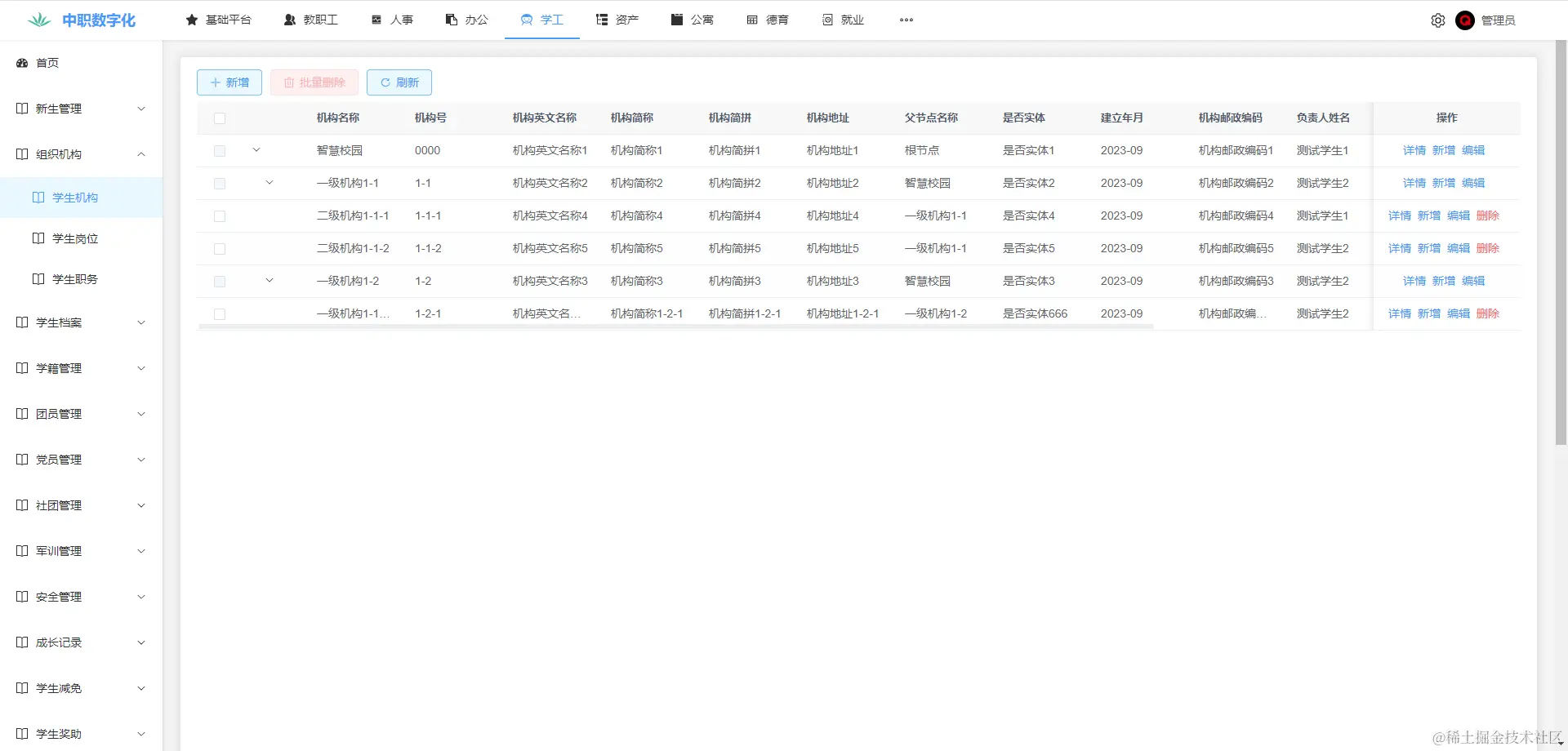Click the 学生奖助 sidebar icon

point(22,734)
